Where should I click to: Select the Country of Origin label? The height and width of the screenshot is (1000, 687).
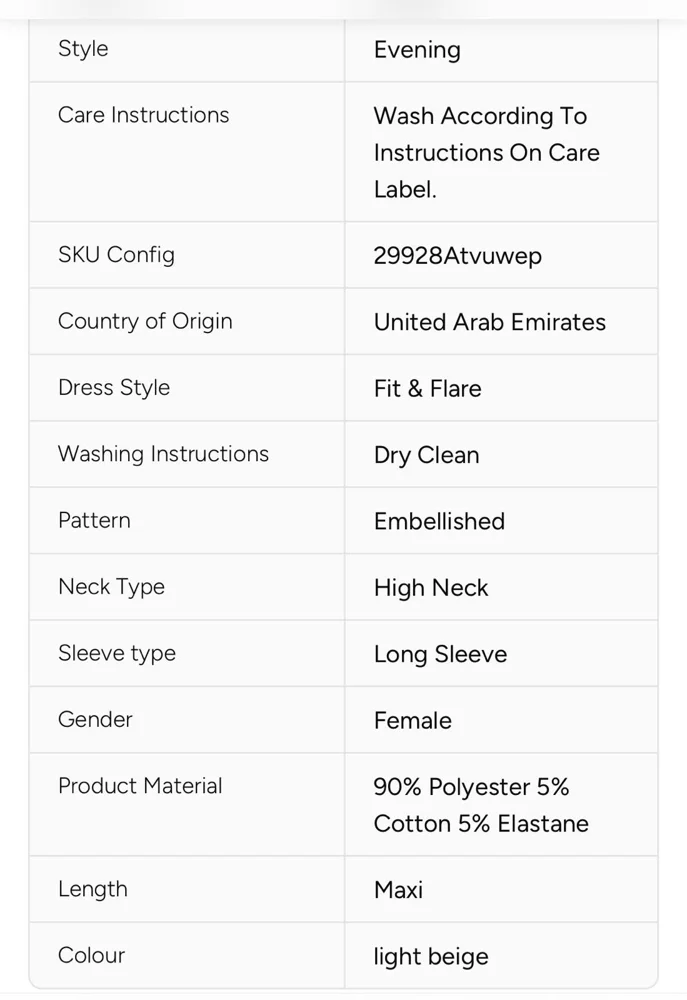point(145,321)
